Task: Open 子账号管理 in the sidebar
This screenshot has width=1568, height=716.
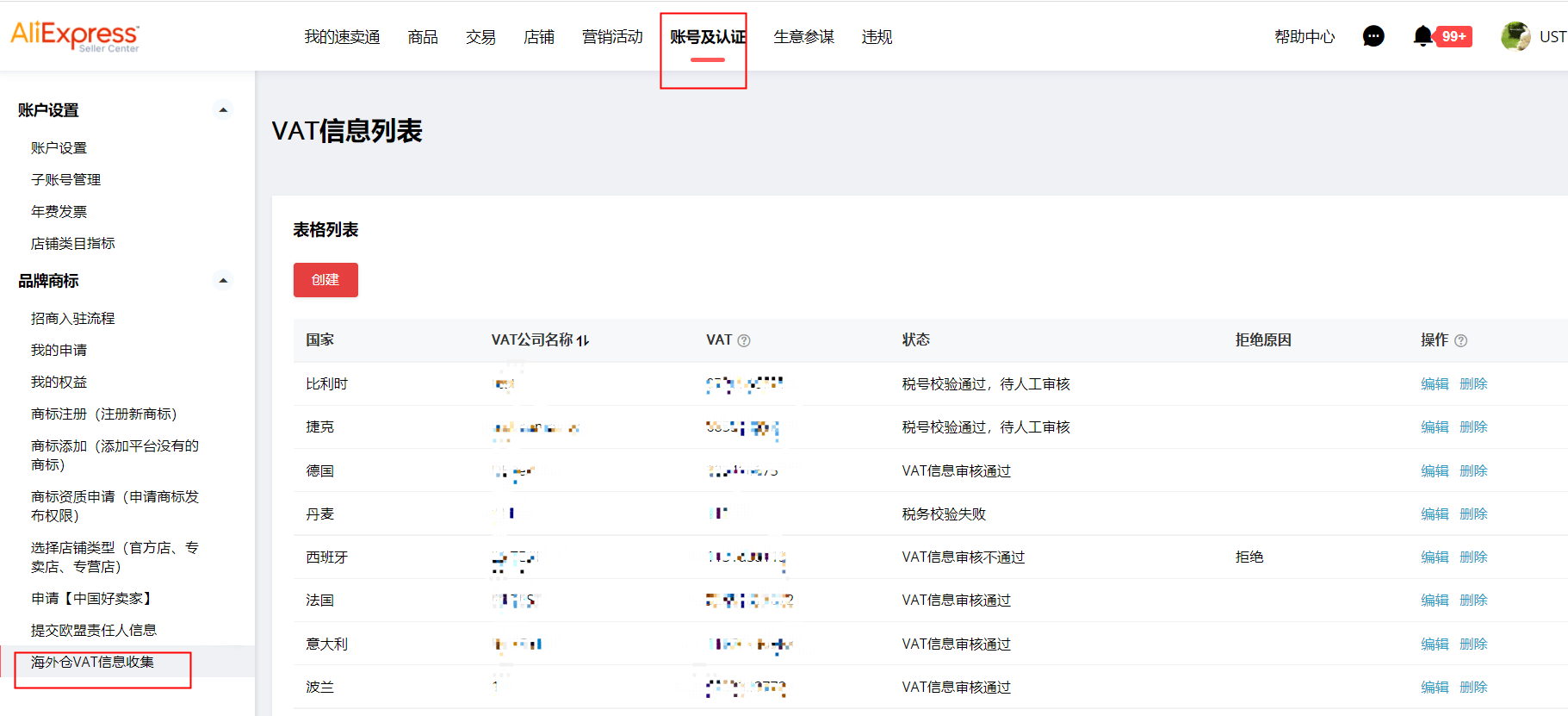Action: [66, 179]
